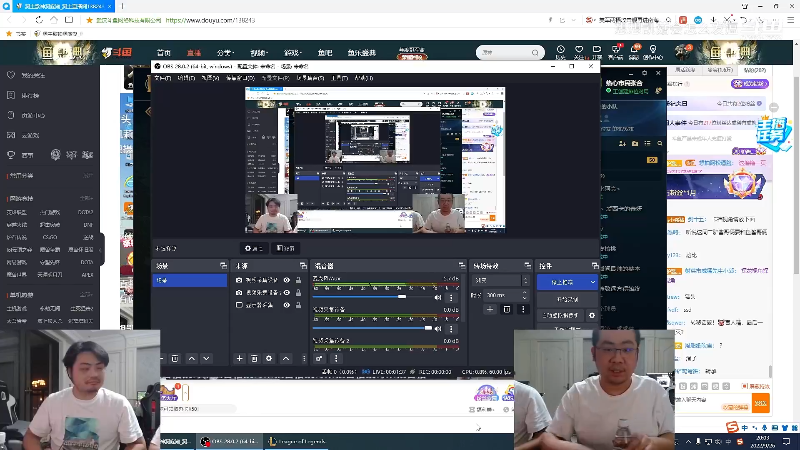Viewport: 800px width, 450px height.
Task: Add a configurable transition
Action: 490,309
